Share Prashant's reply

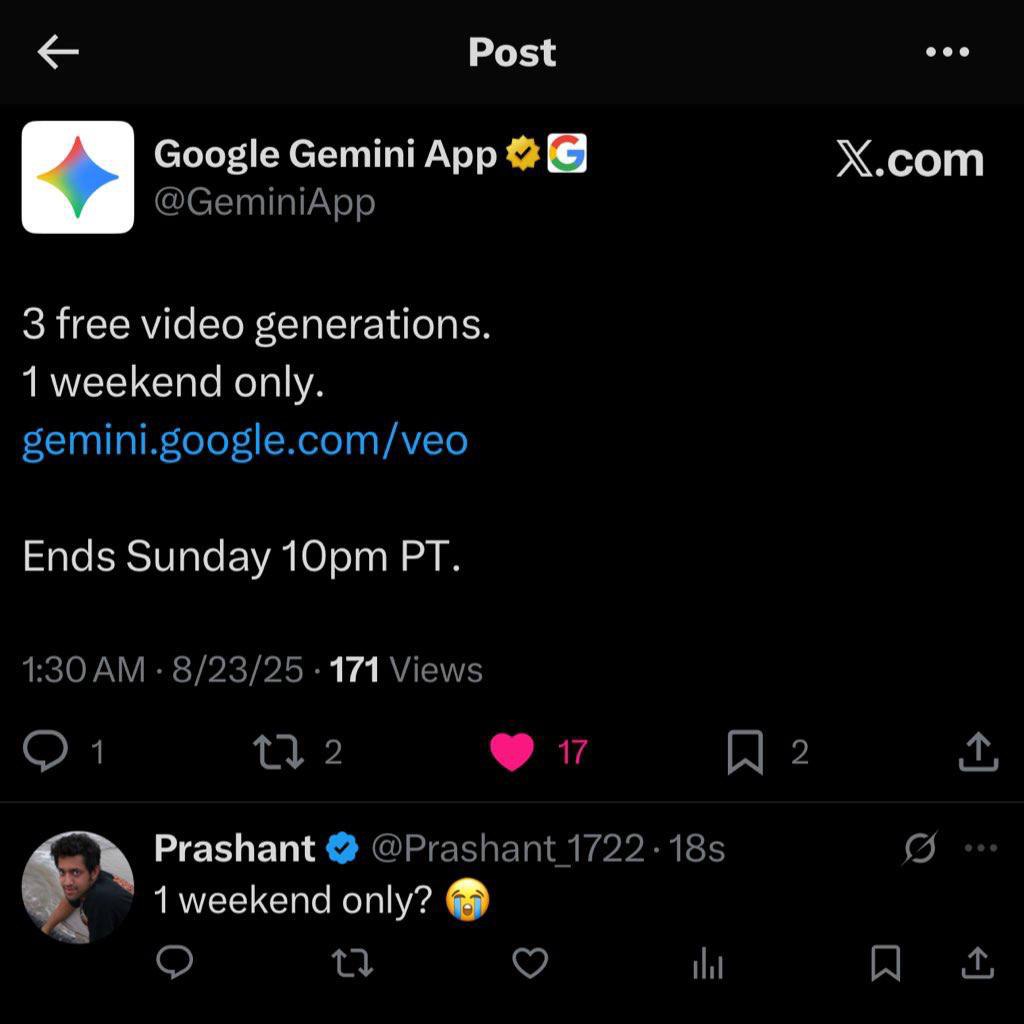[978, 963]
